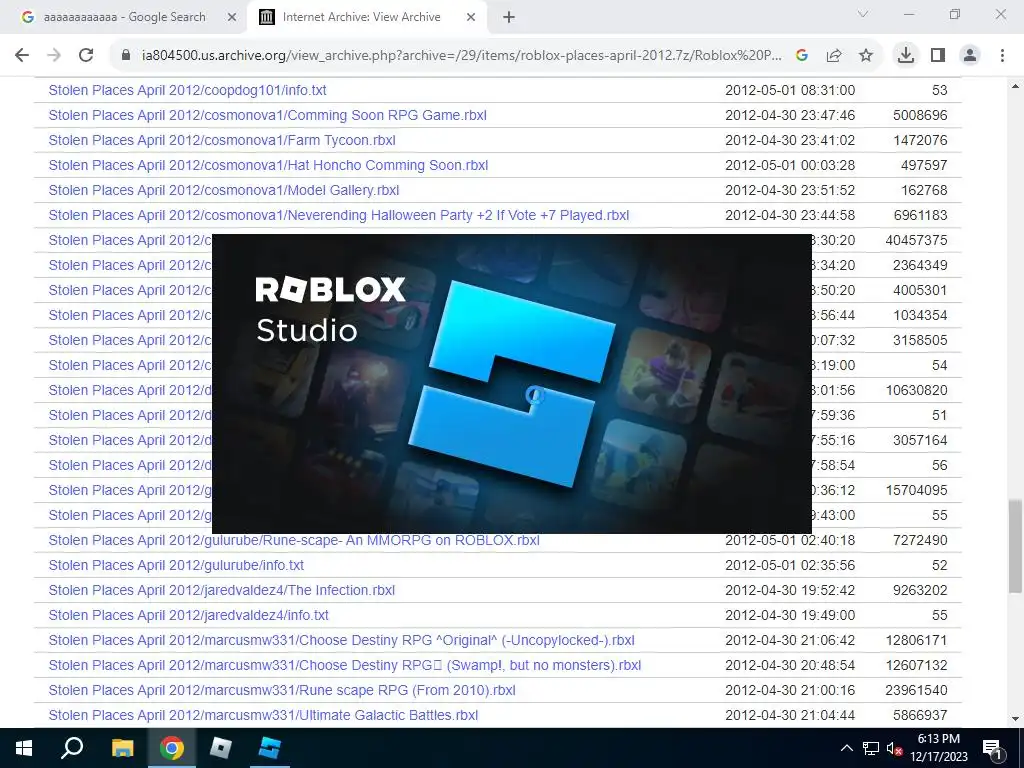View site information lock icon
Screen dimensions: 1024x768
tap(126, 56)
